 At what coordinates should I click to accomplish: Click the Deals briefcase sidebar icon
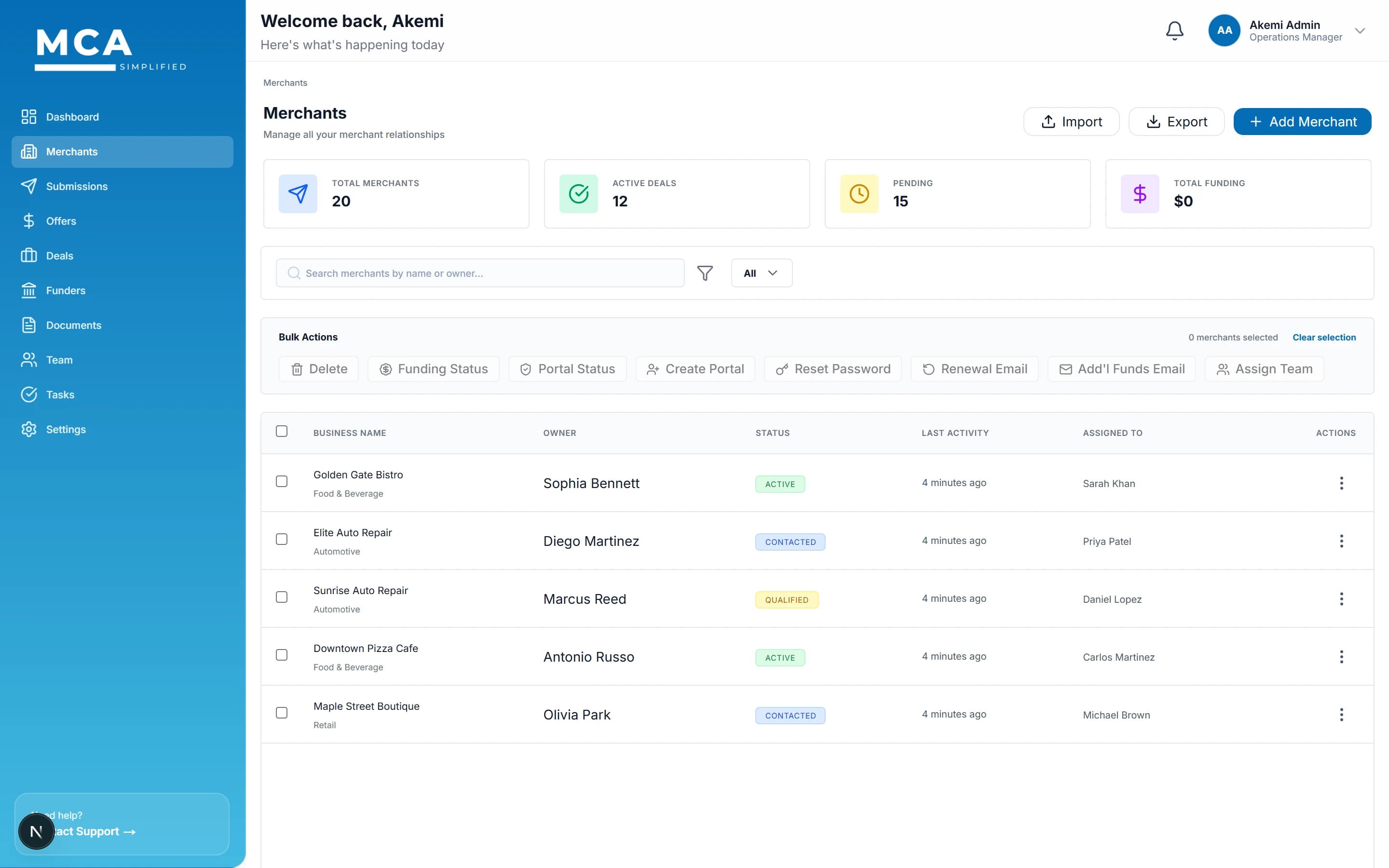coord(29,256)
